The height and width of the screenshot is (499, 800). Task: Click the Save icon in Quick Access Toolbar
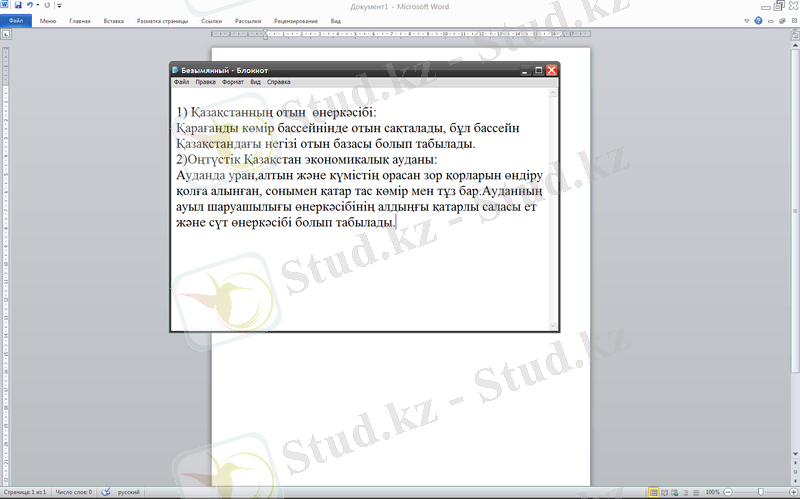18,5
